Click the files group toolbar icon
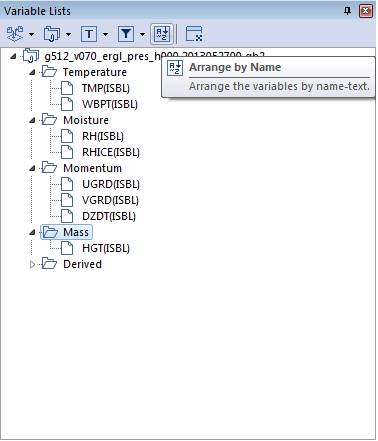The image size is (378, 441). [x=52, y=34]
